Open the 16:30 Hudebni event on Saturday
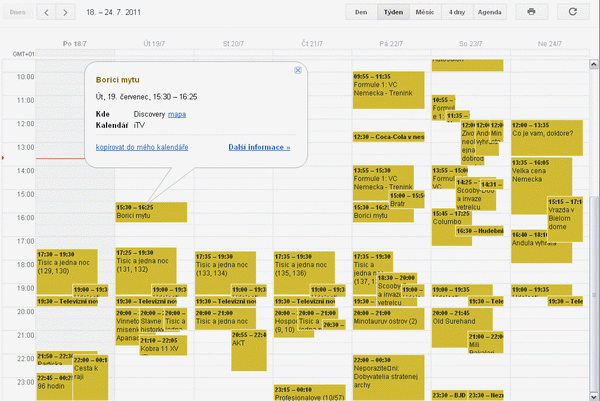This screenshot has height=401, width=600. point(479,231)
